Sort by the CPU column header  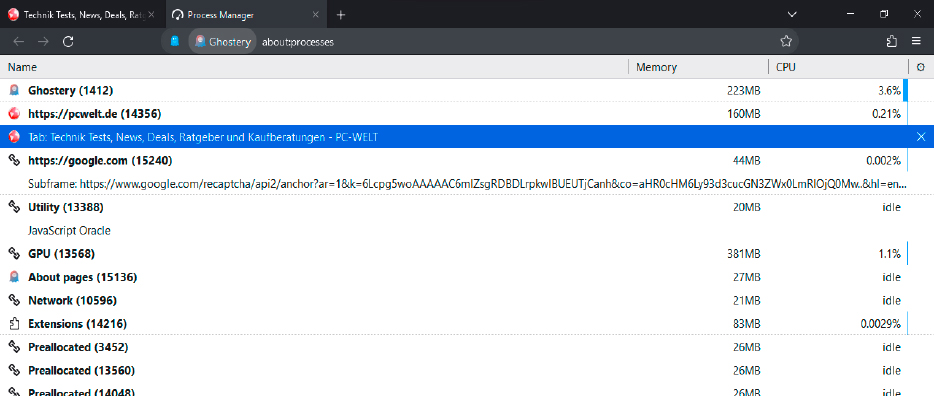click(838, 67)
